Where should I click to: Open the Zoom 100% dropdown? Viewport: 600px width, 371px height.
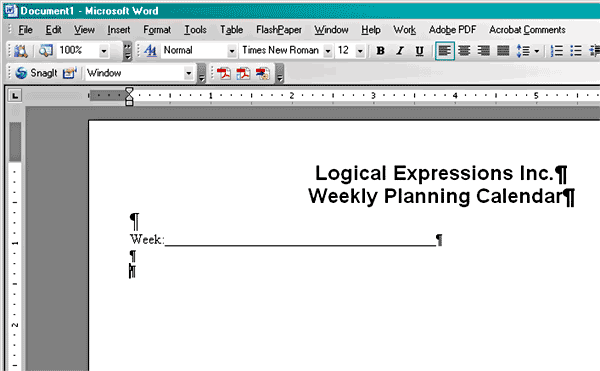click(x=103, y=50)
